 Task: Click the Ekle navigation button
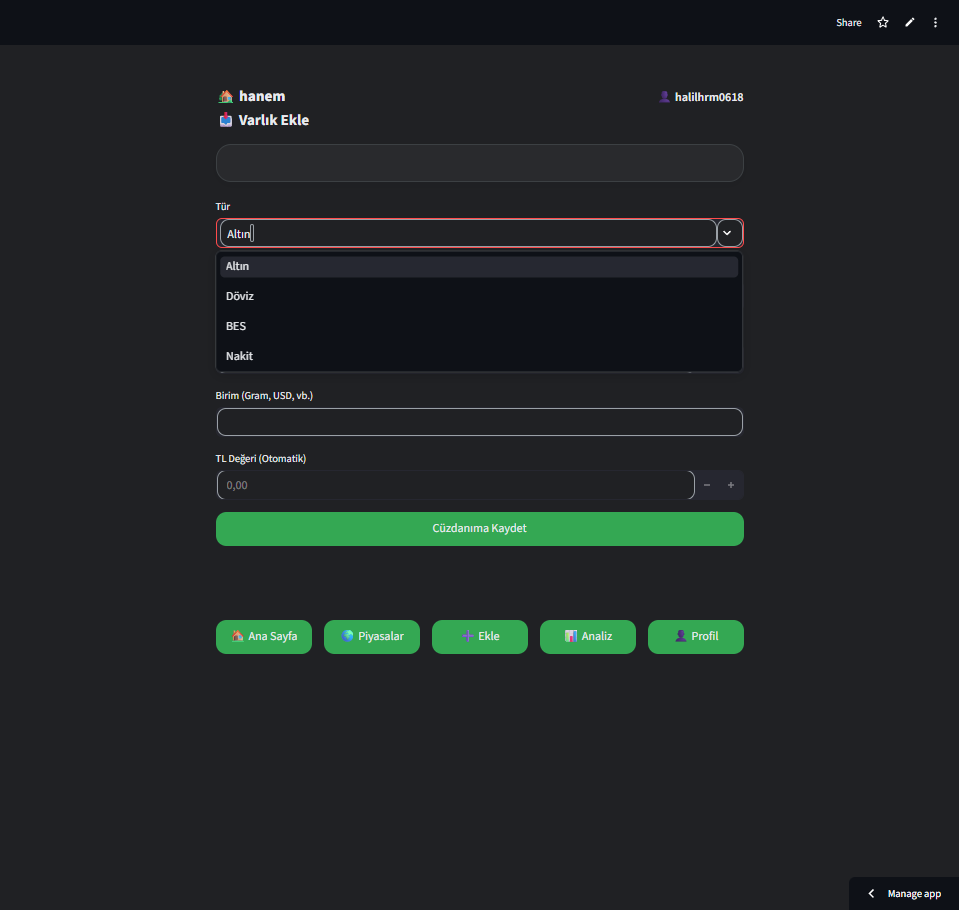[480, 637]
